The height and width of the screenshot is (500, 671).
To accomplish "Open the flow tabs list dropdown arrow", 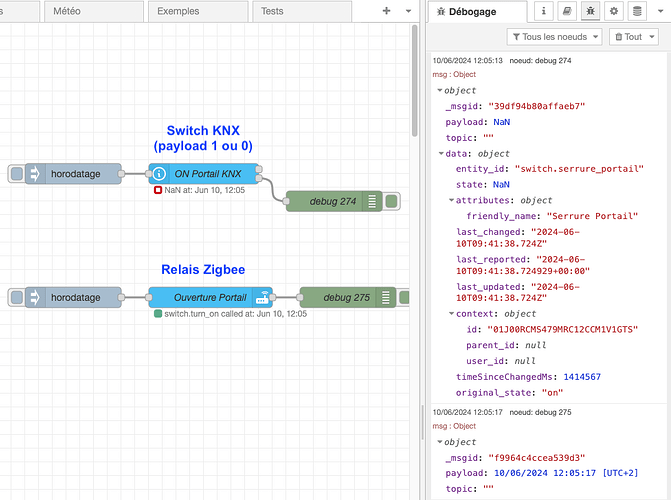I will (x=408, y=11).
